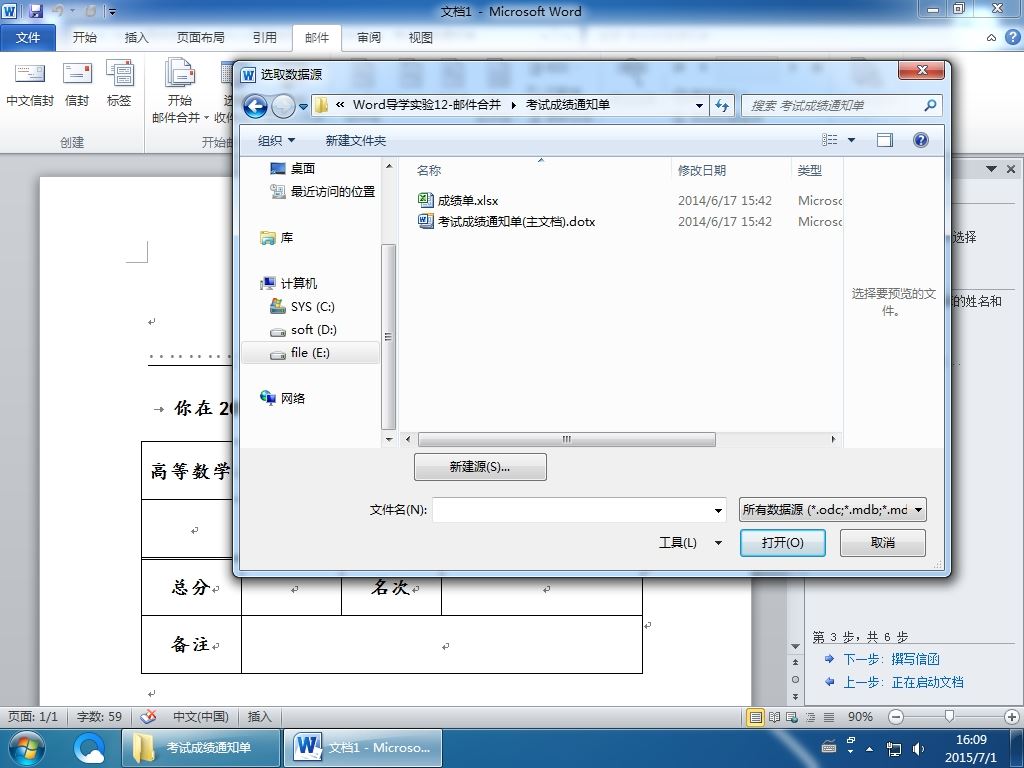This screenshot has width=1024, height=768.
Task: Open Start Mail Merge (开始邮件合并) ribbon button
Action: point(180,91)
